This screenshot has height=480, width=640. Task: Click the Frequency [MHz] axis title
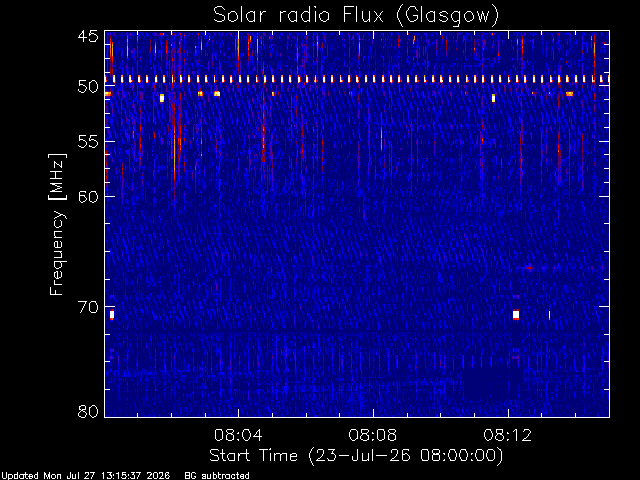coord(57,224)
